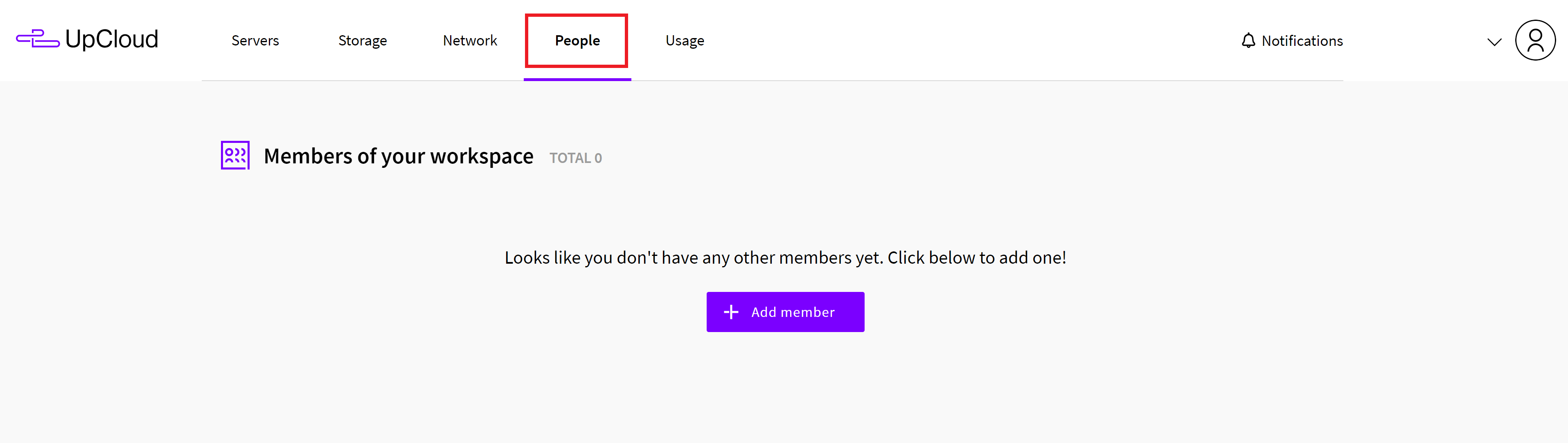Click the workspace members group icon

tap(235, 156)
